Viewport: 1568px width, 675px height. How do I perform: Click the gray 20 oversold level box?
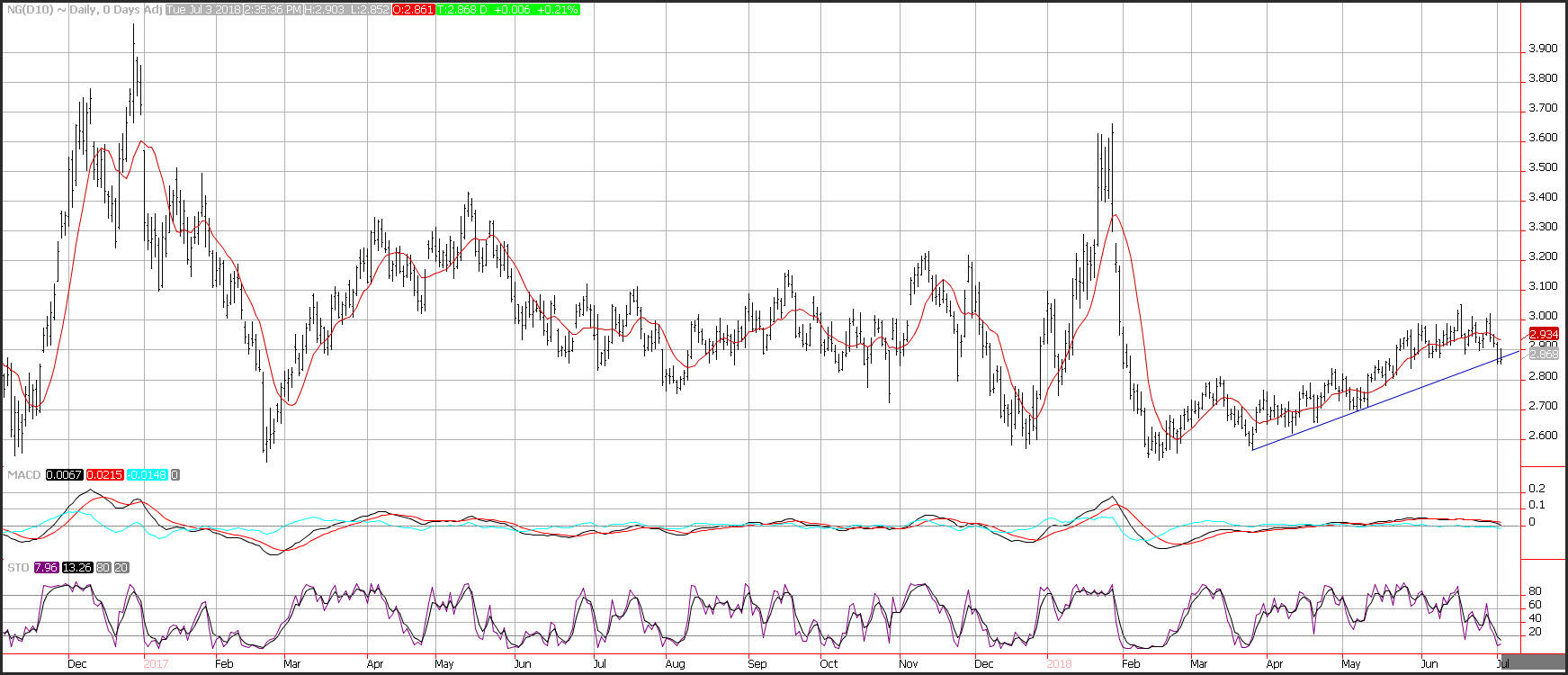121,568
